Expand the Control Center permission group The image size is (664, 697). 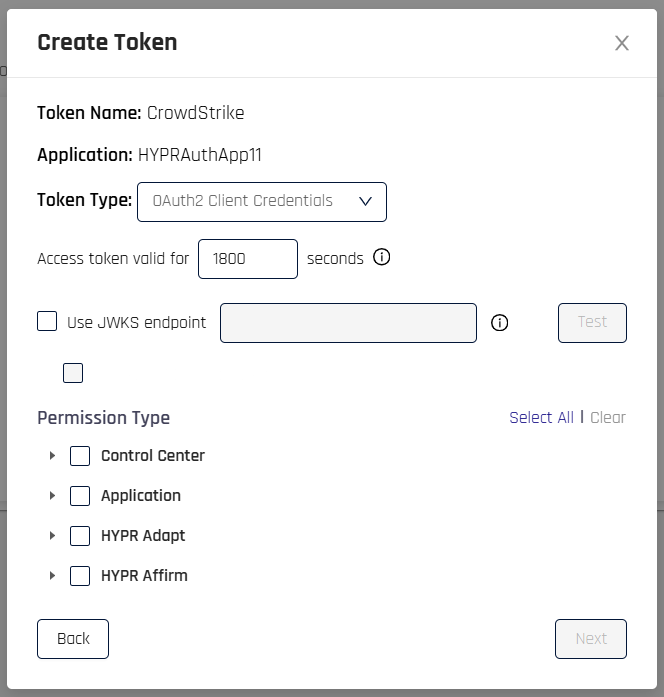(x=52, y=456)
